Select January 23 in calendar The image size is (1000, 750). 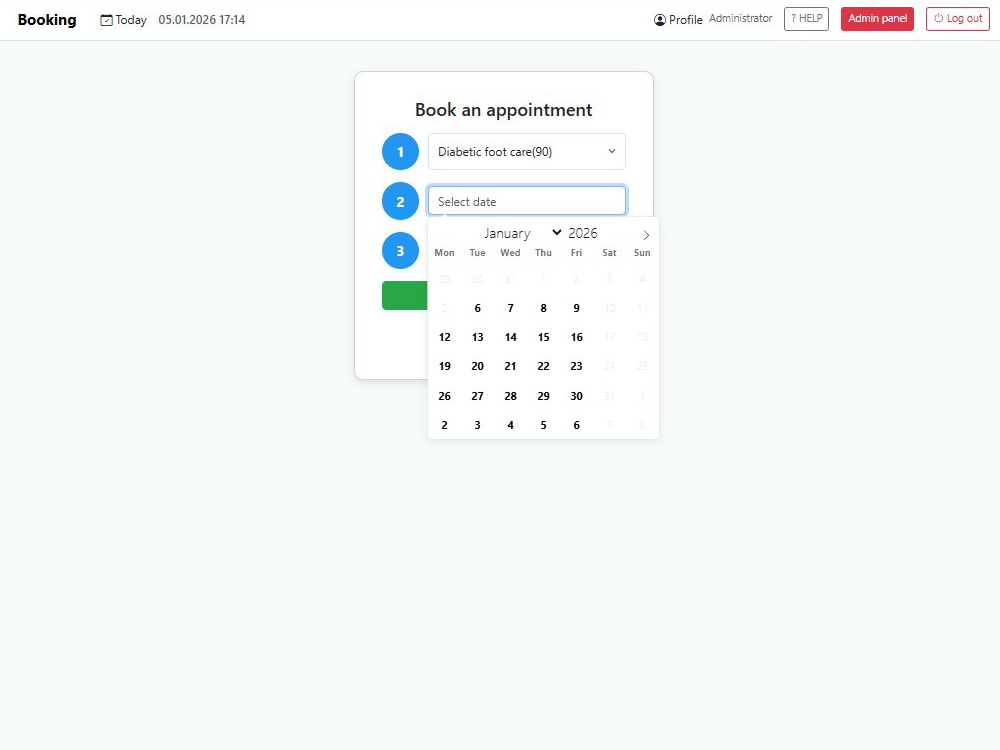tap(577, 366)
